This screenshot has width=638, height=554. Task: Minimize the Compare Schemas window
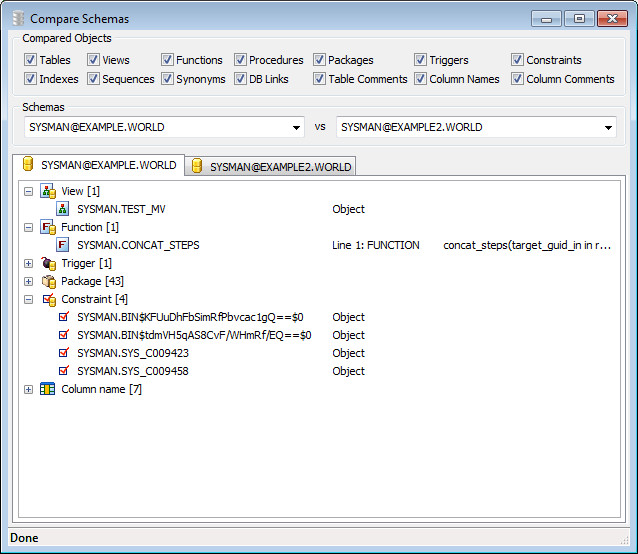pyautogui.click(x=546, y=19)
